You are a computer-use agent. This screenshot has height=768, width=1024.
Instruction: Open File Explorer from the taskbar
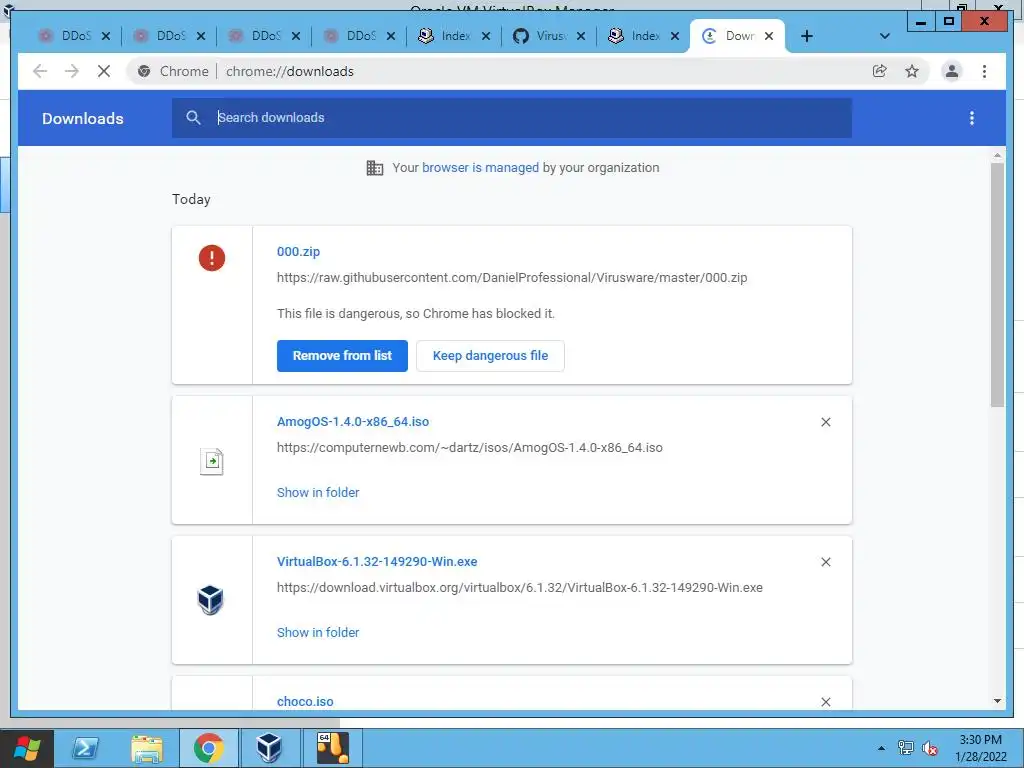point(147,748)
